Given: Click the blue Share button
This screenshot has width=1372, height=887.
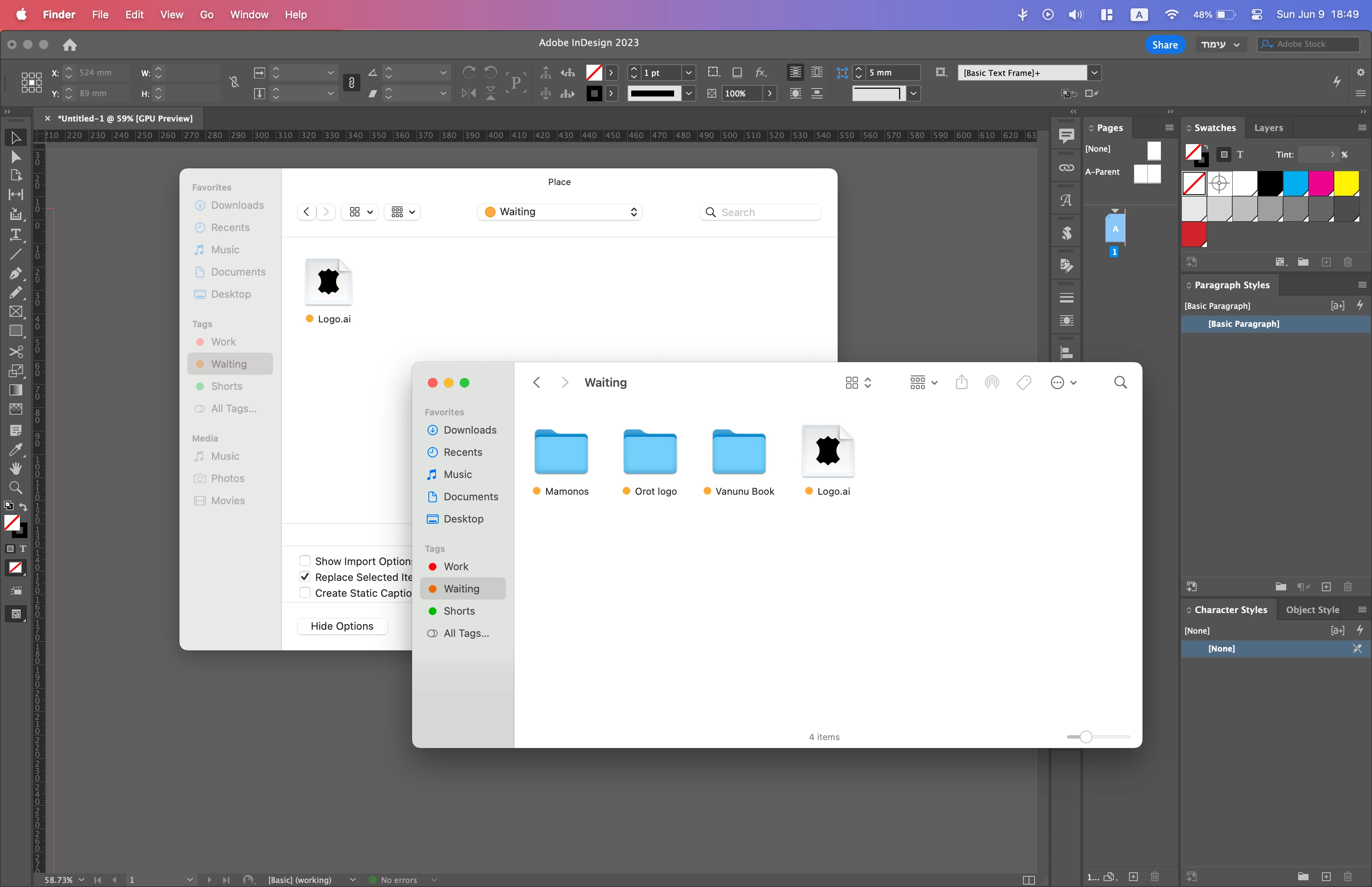Looking at the screenshot, I should [x=1164, y=44].
